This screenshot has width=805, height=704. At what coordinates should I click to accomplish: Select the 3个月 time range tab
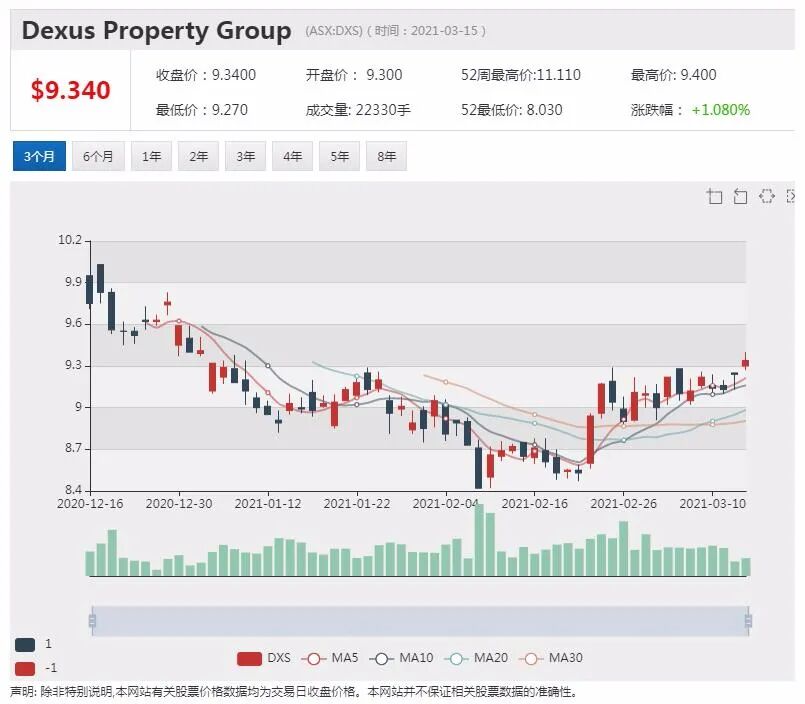click(39, 156)
